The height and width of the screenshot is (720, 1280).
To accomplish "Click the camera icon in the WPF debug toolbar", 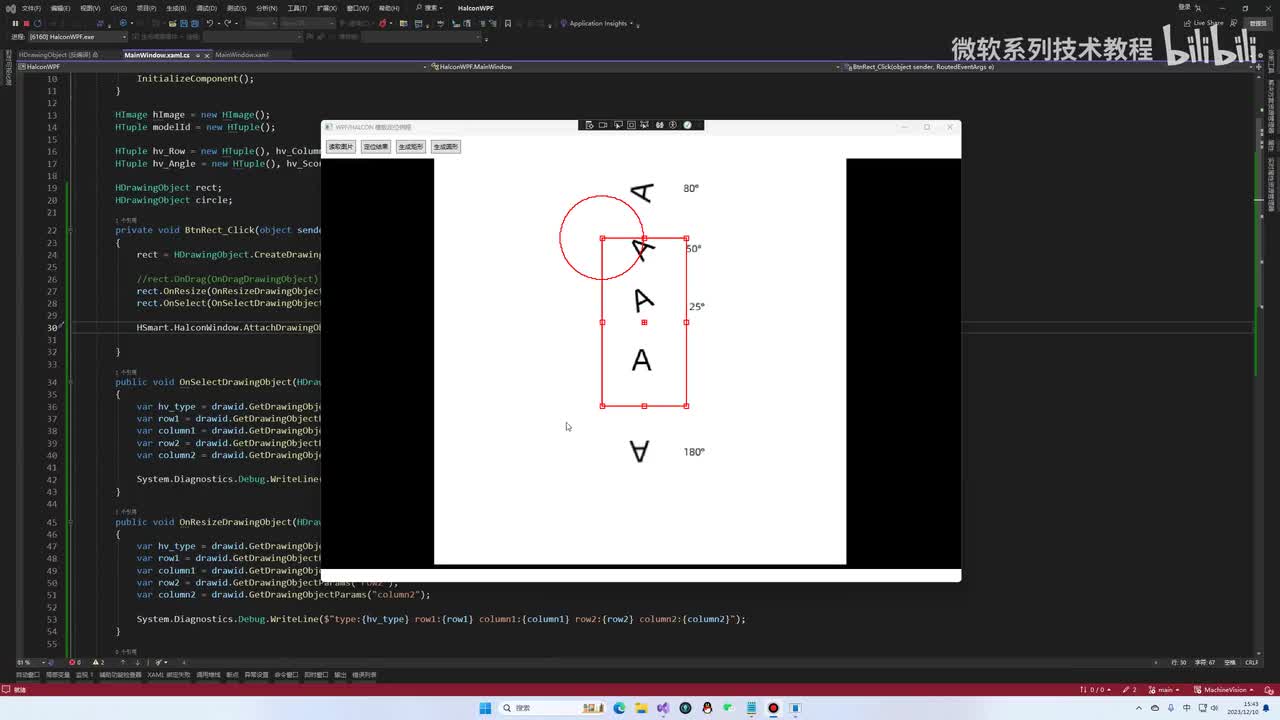I will [604, 125].
